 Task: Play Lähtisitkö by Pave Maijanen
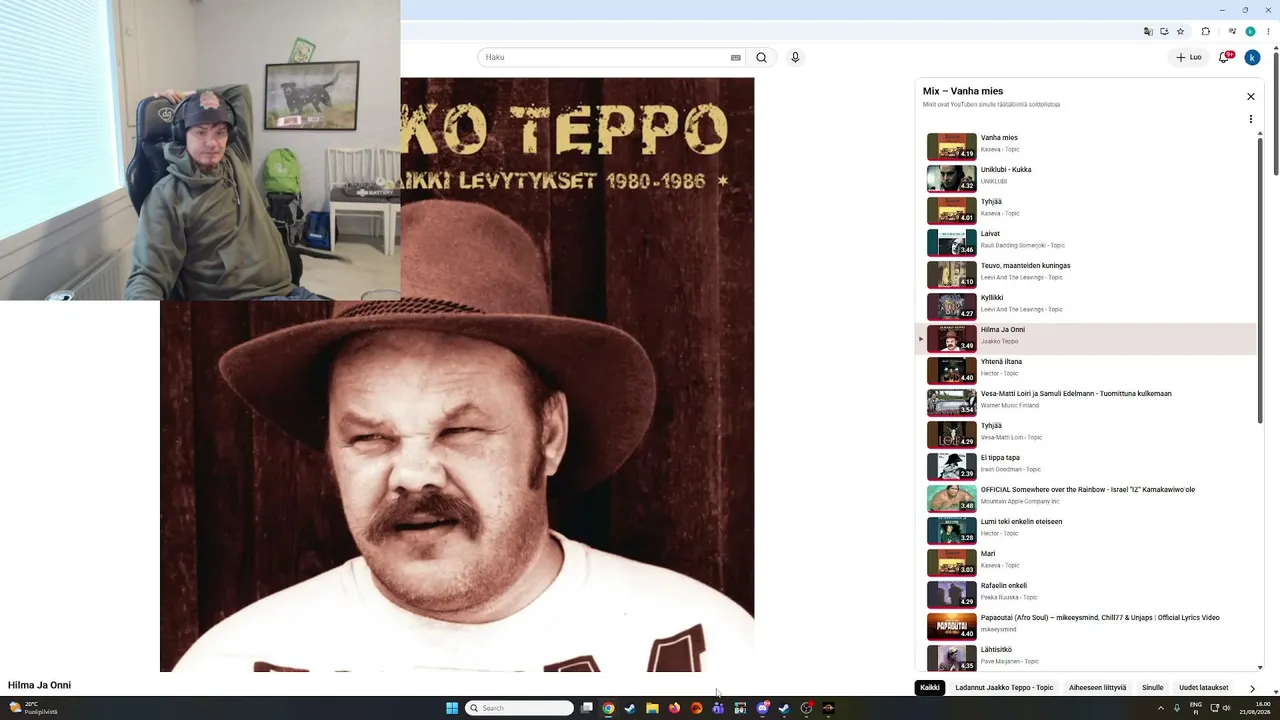click(x=1085, y=658)
